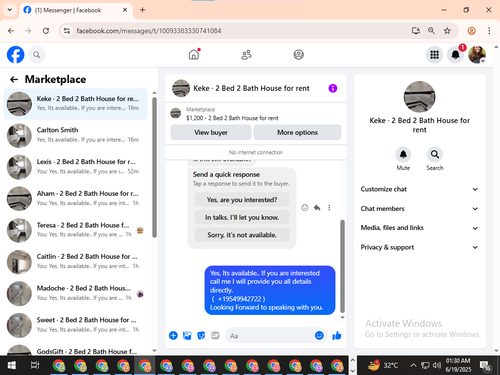The width and height of the screenshot is (500, 375).
Task: Open the Aham 2 Bed 2 Bath conversation
Action: (x=75, y=198)
